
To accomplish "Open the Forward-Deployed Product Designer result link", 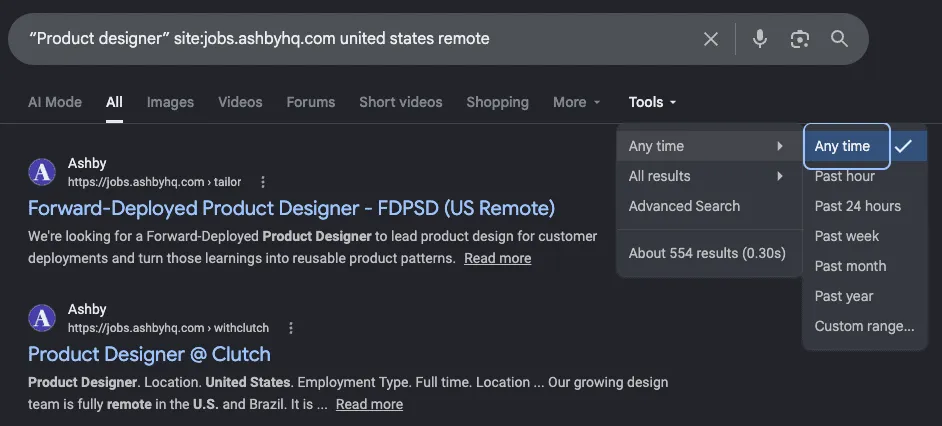I will pos(291,208).
